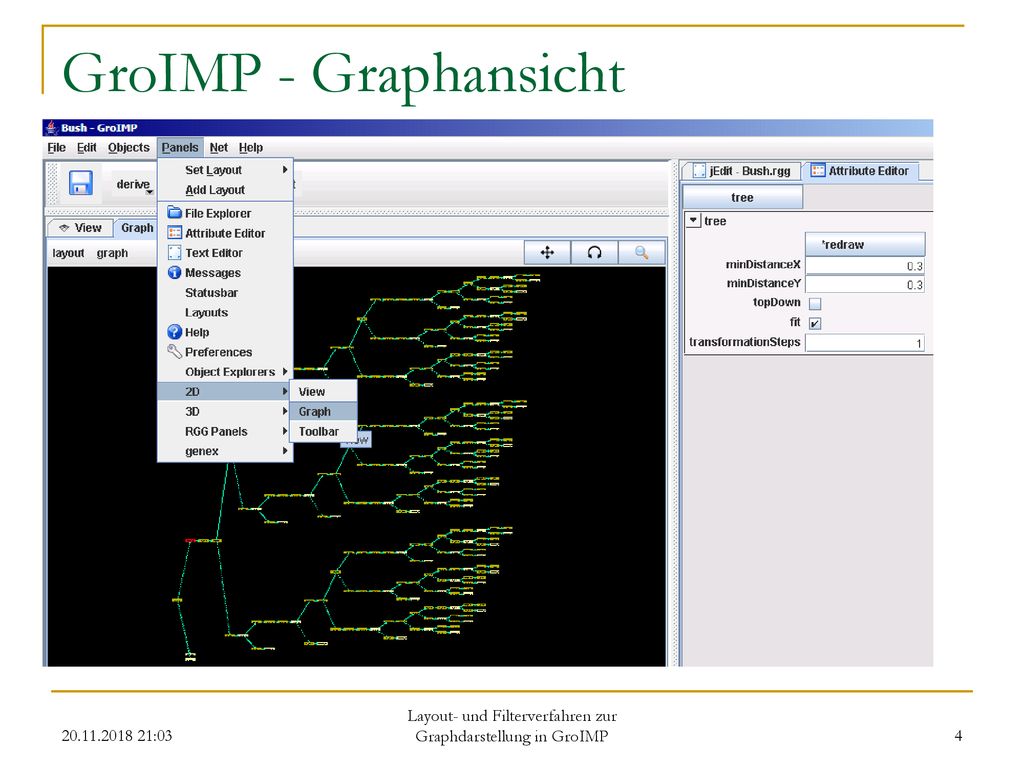This screenshot has width=1024, height=768.
Task: Open Messages panel entry
Action: (225, 273)
